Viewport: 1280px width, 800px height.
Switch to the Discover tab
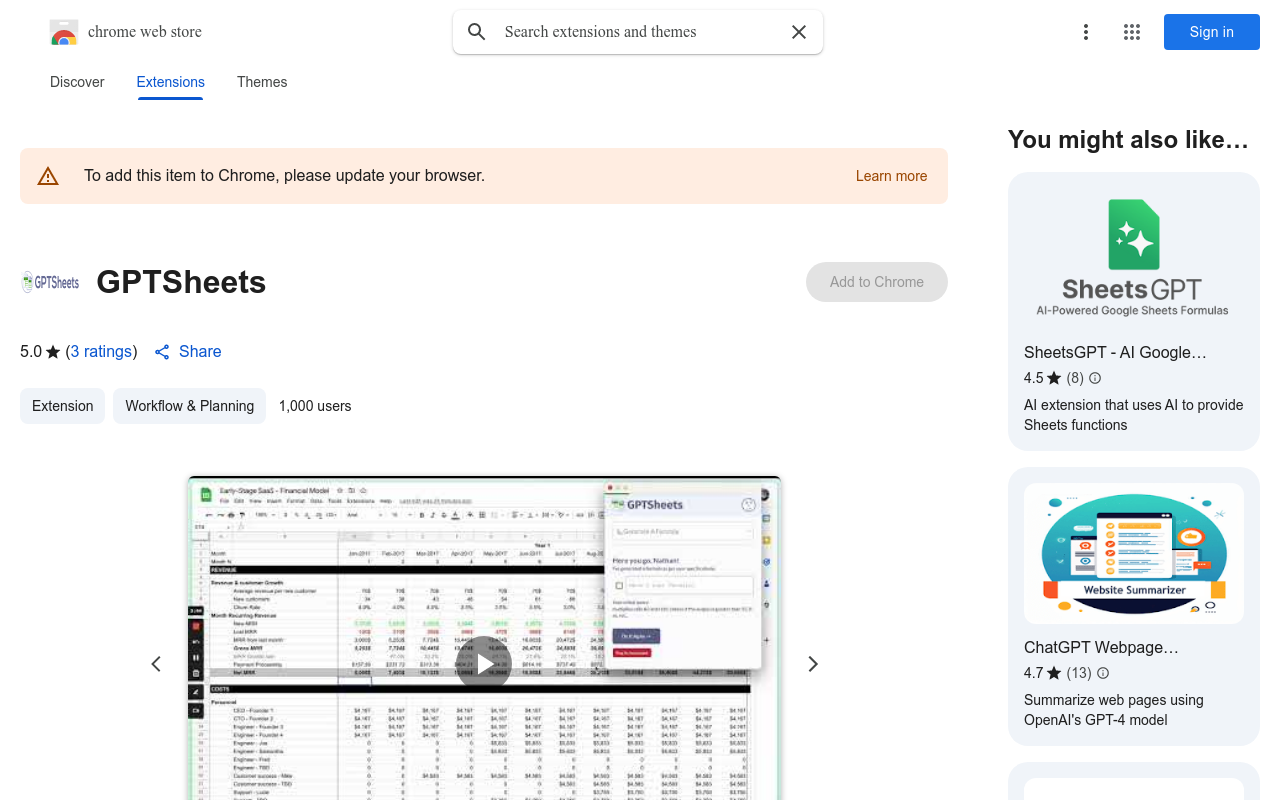[x=77, y=82]
